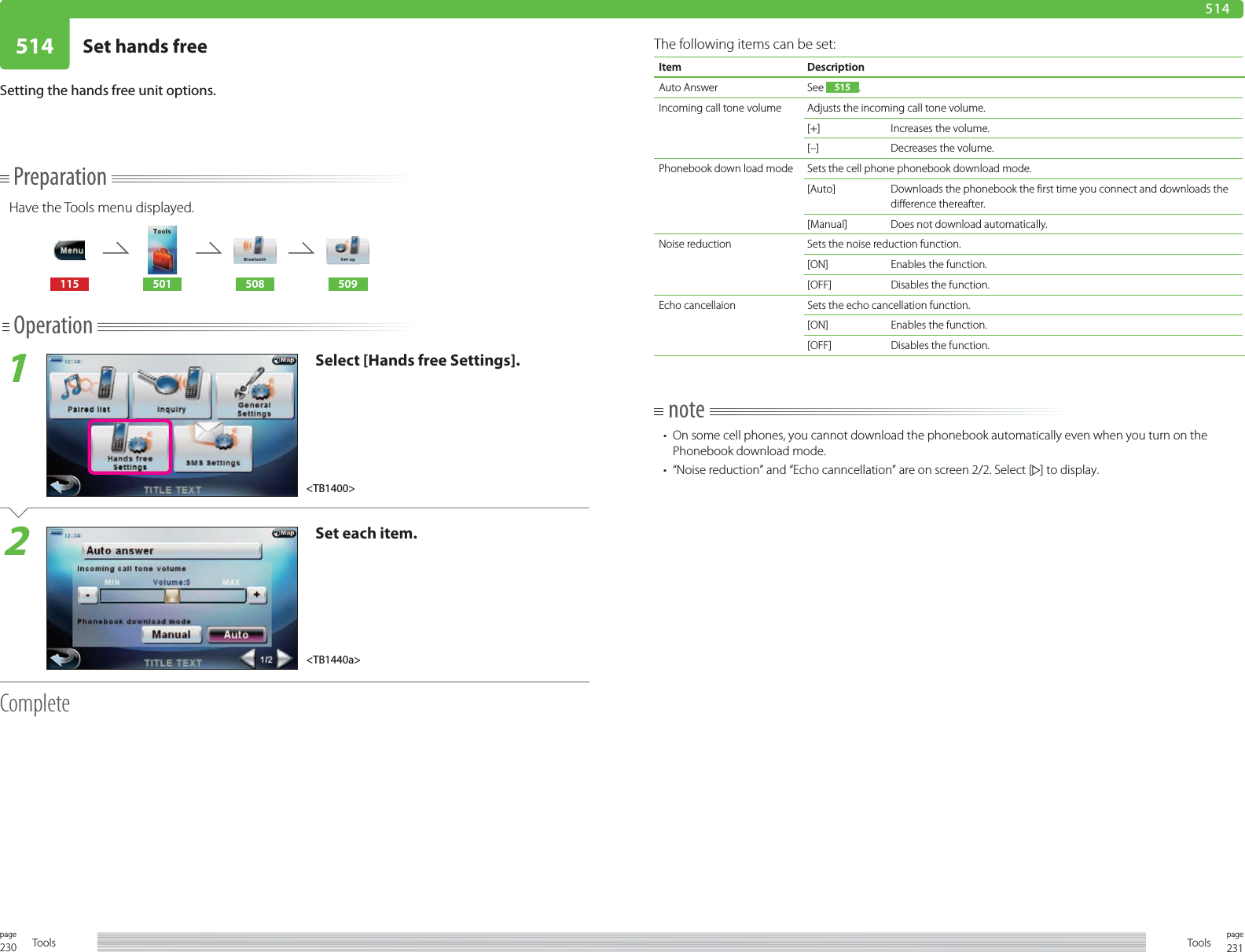Select the Hands free Settings tile
Viewport: 1245px width, 952px height.
tap(130, 447)
